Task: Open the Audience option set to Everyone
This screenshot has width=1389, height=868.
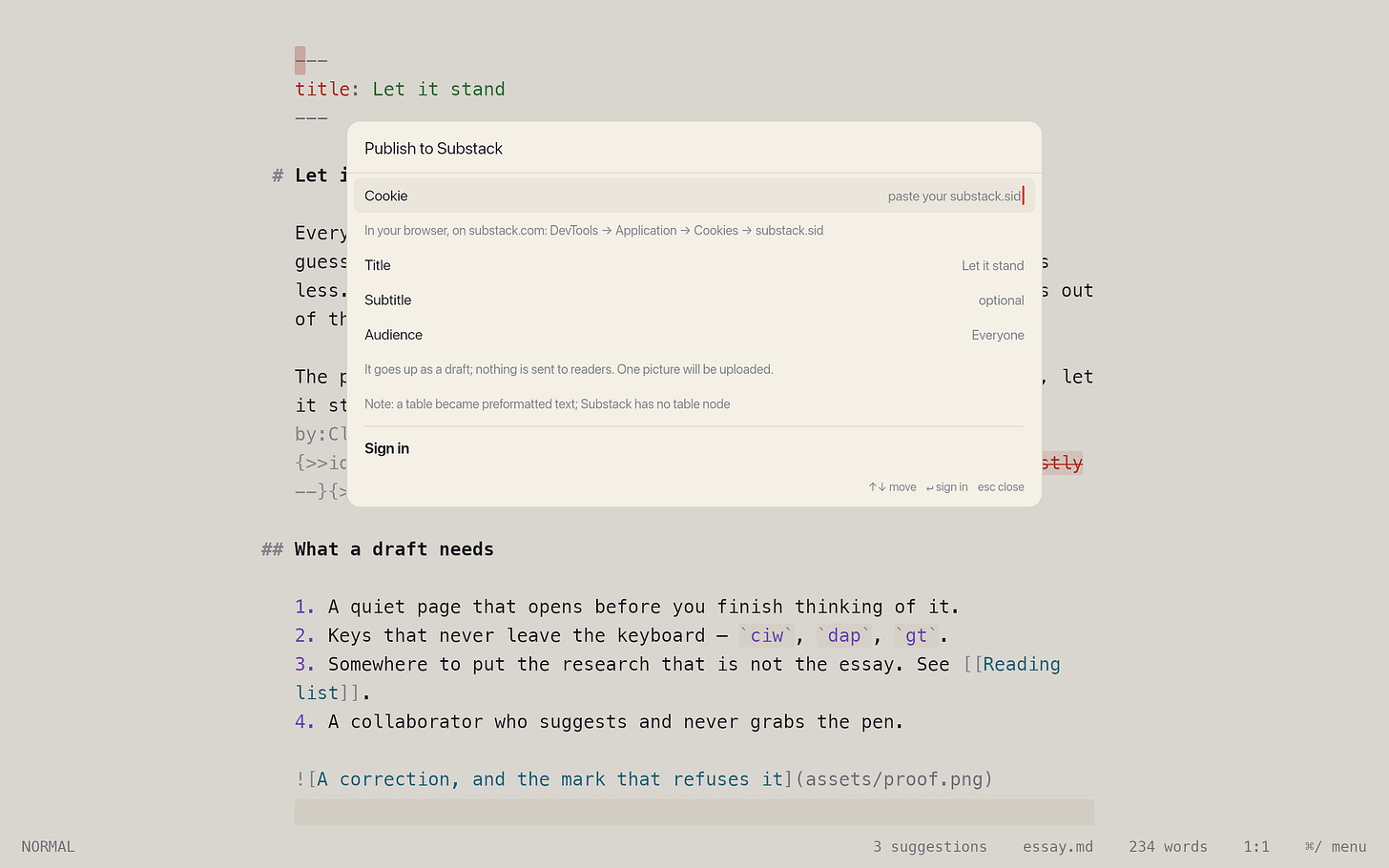Action: [x=694, y=335]
